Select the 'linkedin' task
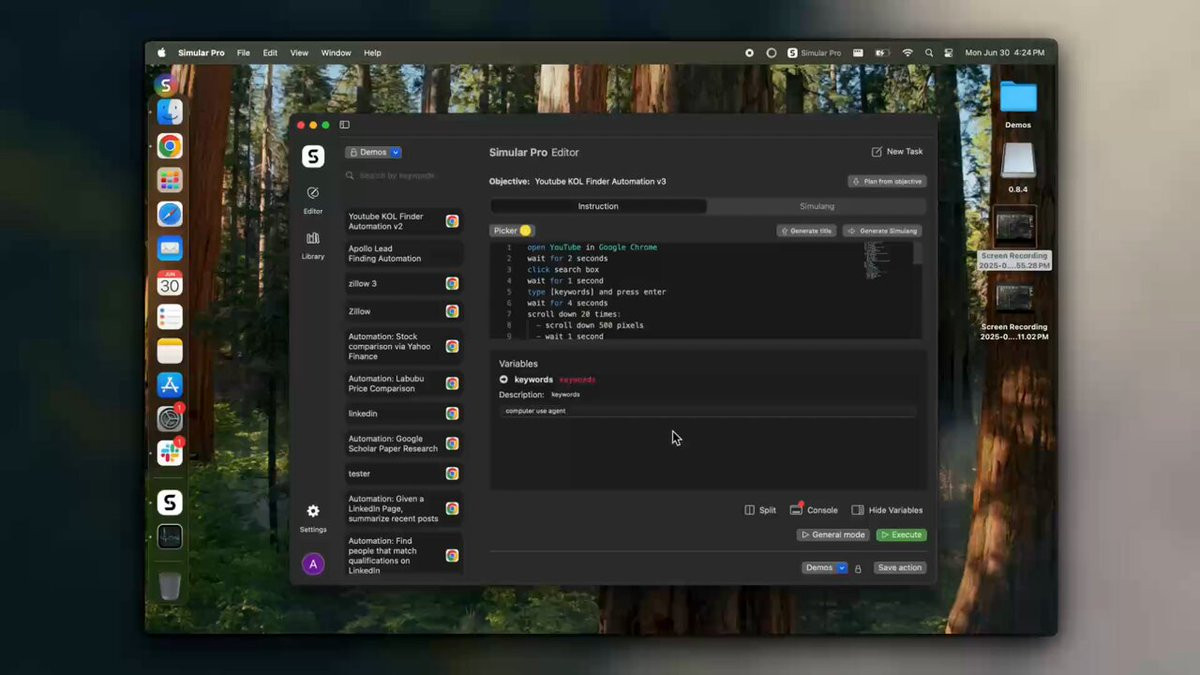1200x675 pixels. pos(403,413)
